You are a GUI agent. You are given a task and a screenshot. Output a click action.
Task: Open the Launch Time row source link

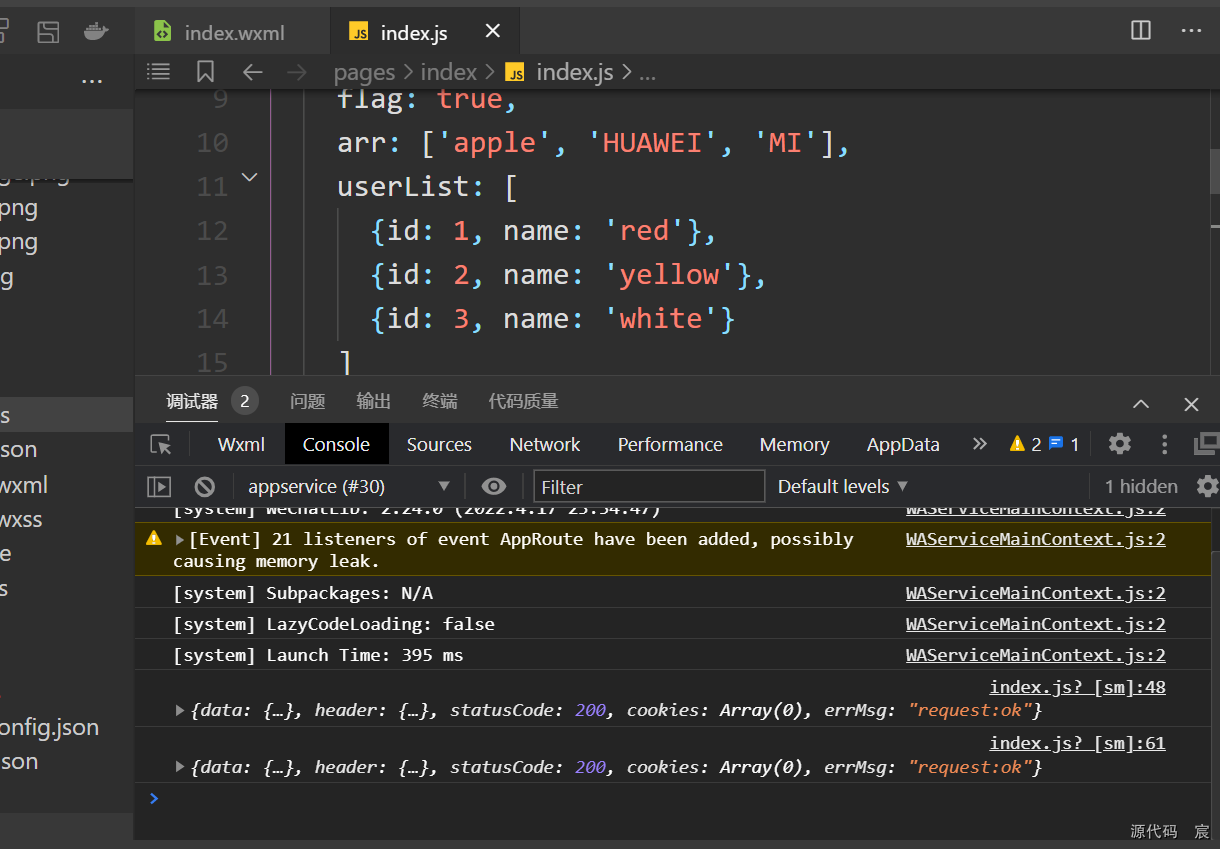click(x=1036, y=655)
